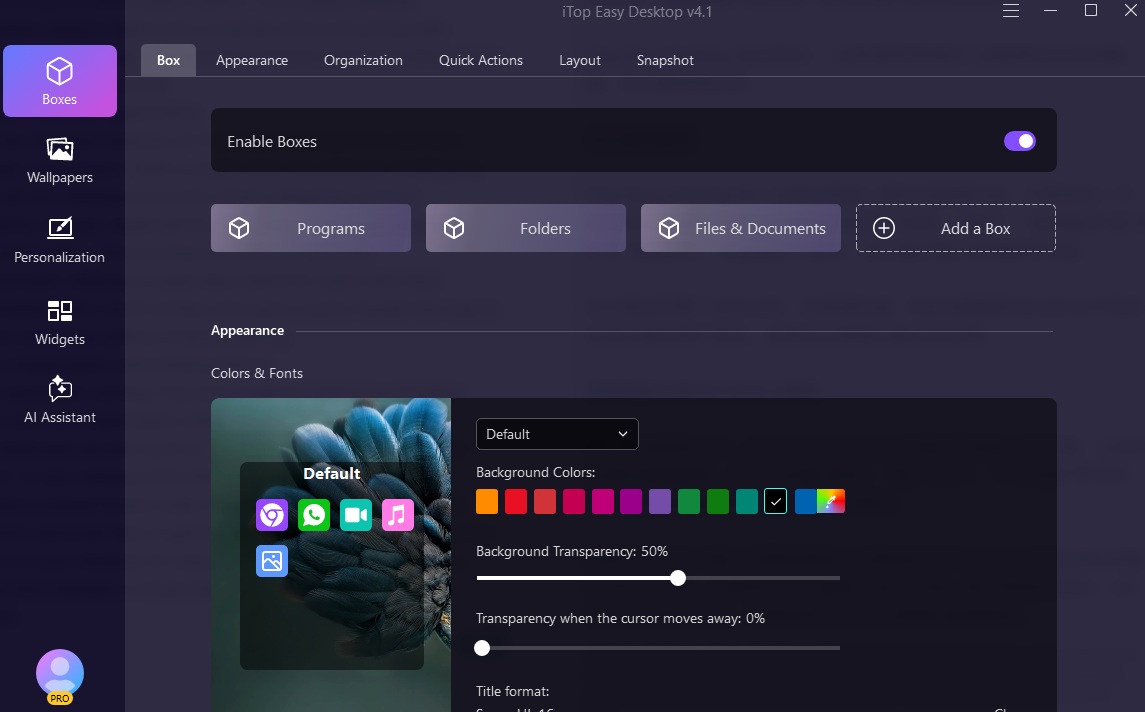
Task: Launch the AI Assistant
Action: click(59, 399)
